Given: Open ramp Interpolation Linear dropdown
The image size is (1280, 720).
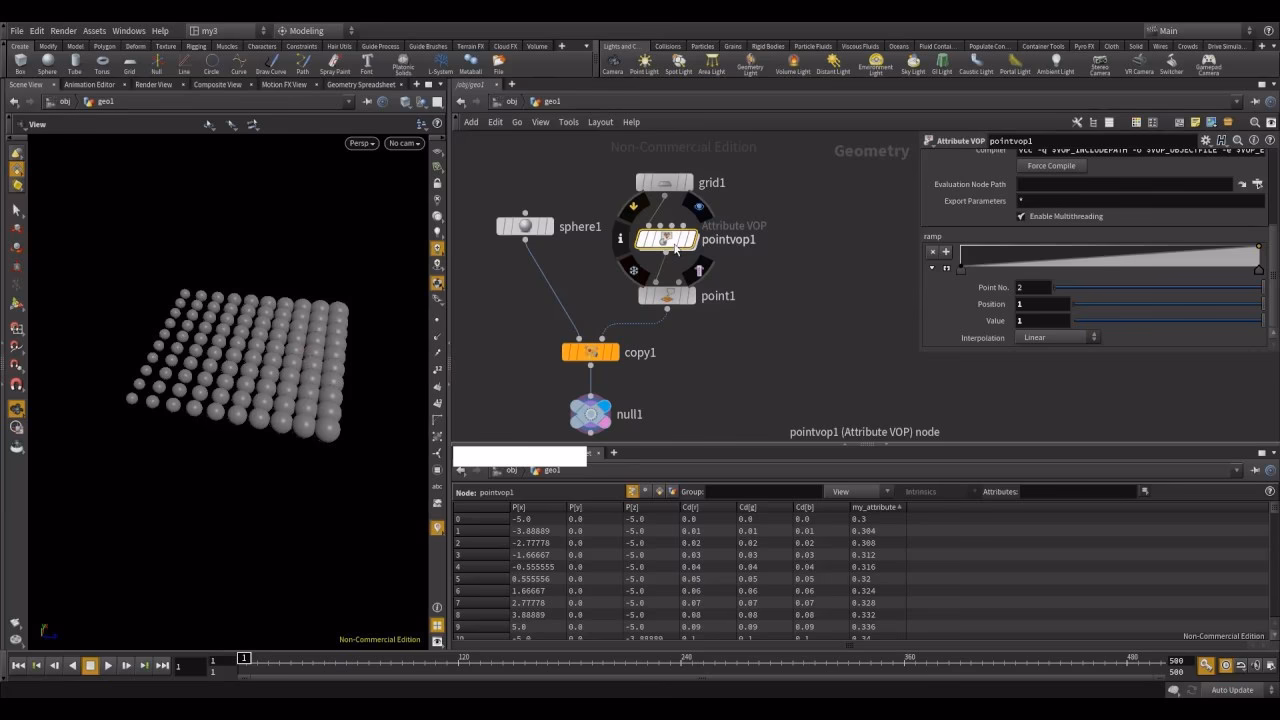Looking at the screenshot, I should click(x=1058, y=337).
